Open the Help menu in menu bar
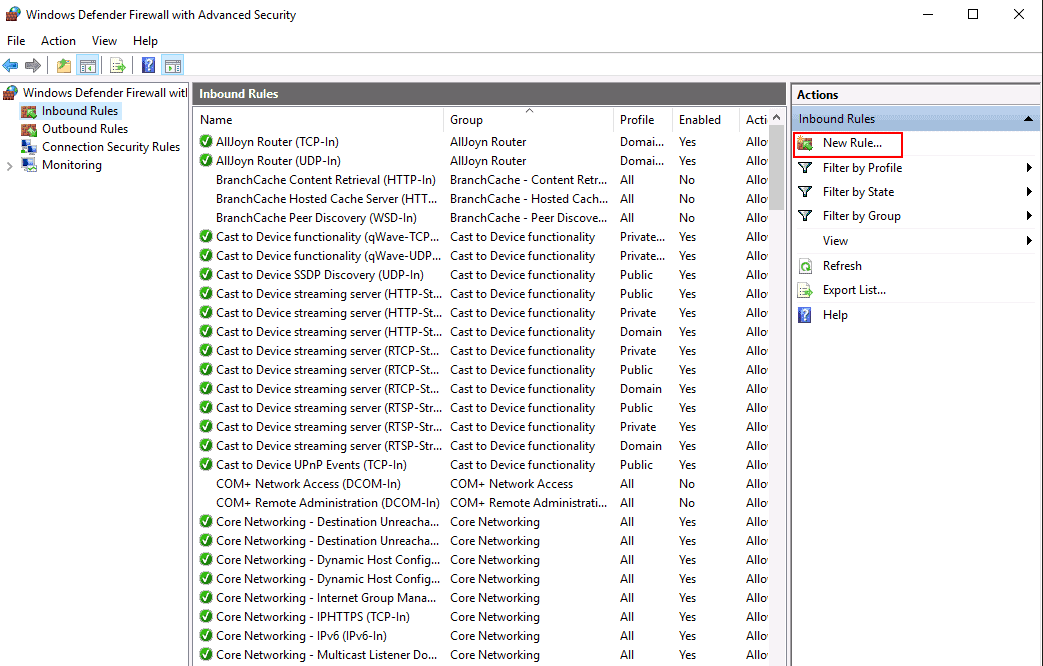This screenshot has width=1043, height=666. [145, 41]
